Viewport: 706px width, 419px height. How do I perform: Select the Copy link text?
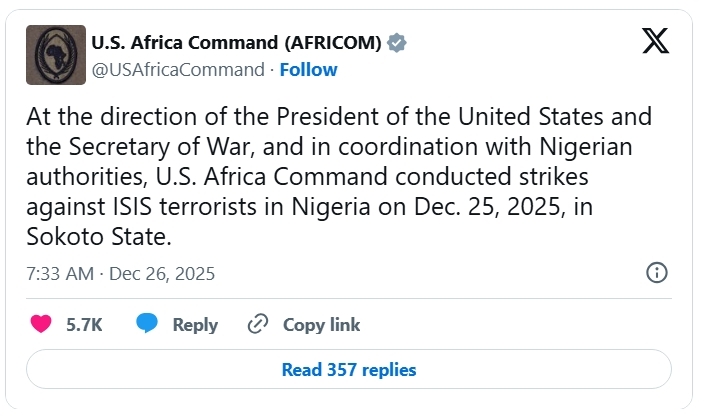point(321,325)
